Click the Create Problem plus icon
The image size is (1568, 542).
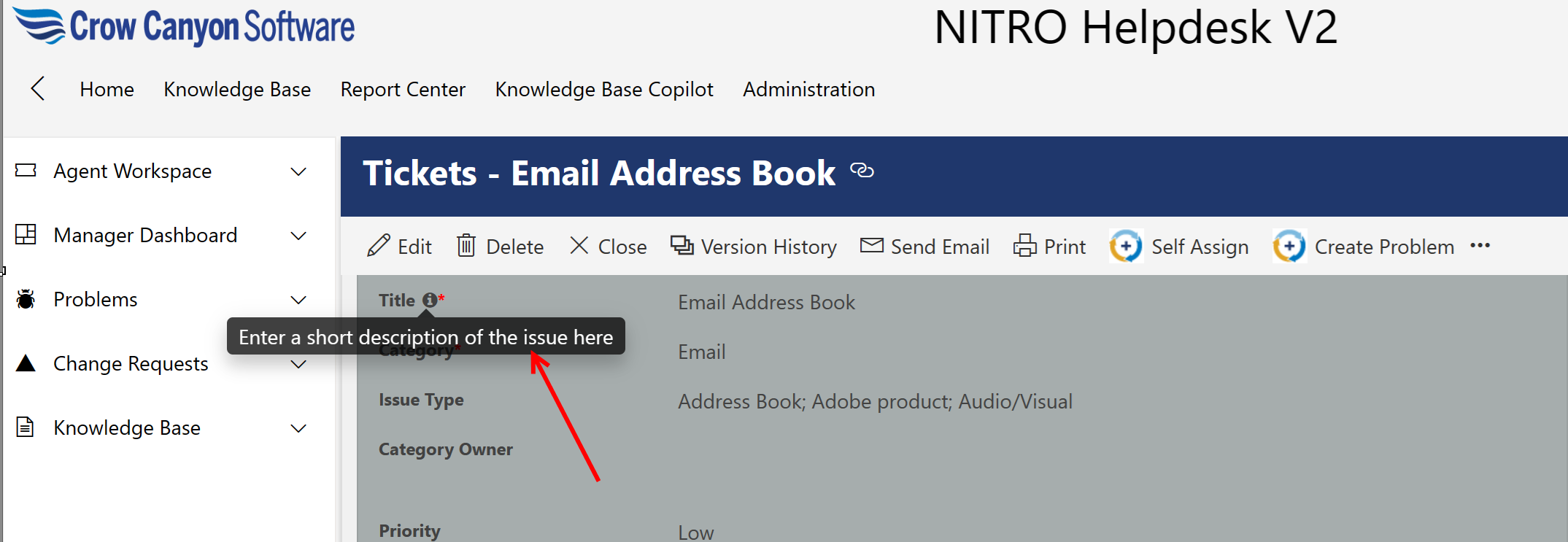[1289, 246]
